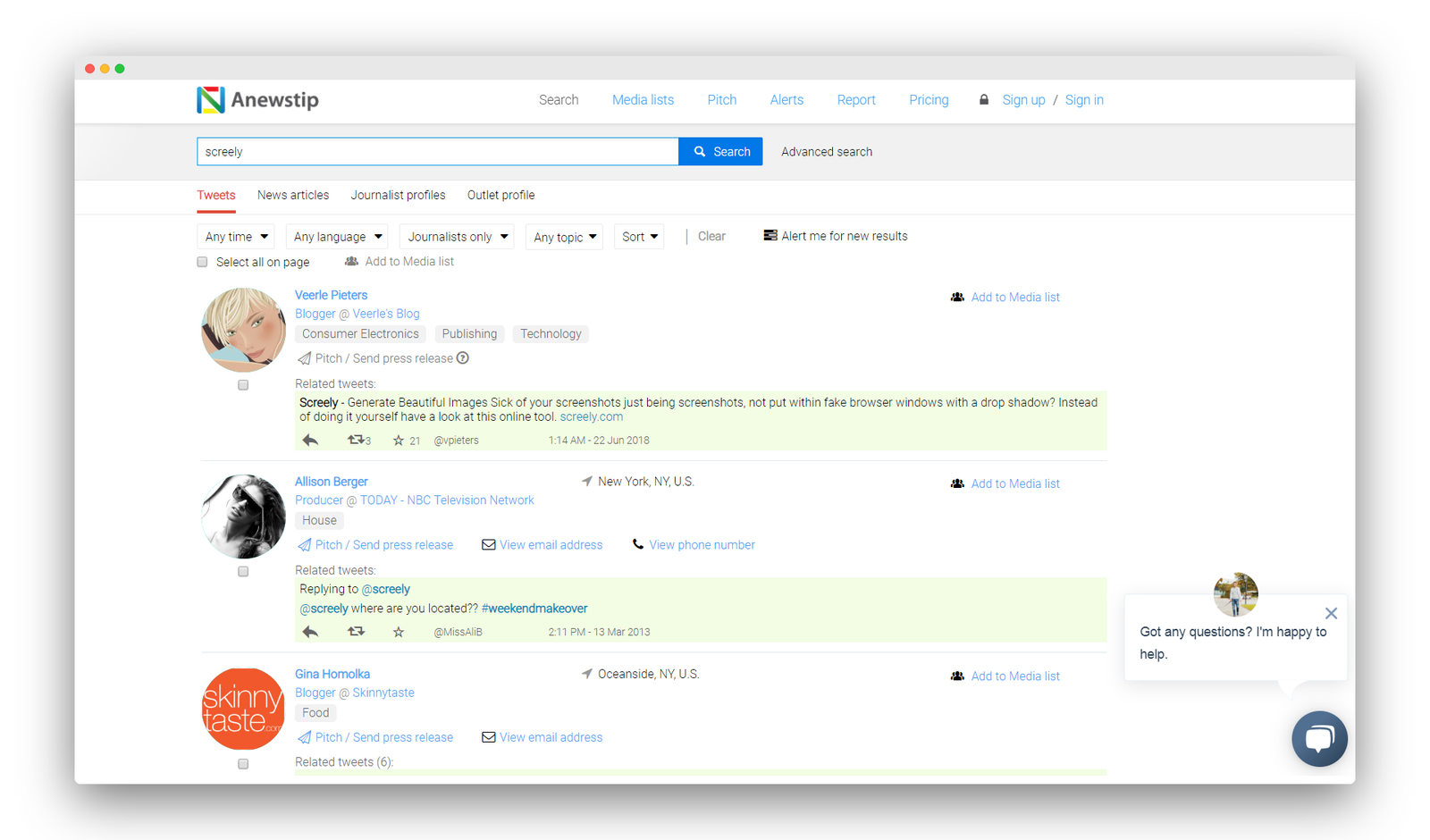Open Veerle Pieters' profile name link
1430x840 pixels.
pyautogui.click(x=332, y=295)
